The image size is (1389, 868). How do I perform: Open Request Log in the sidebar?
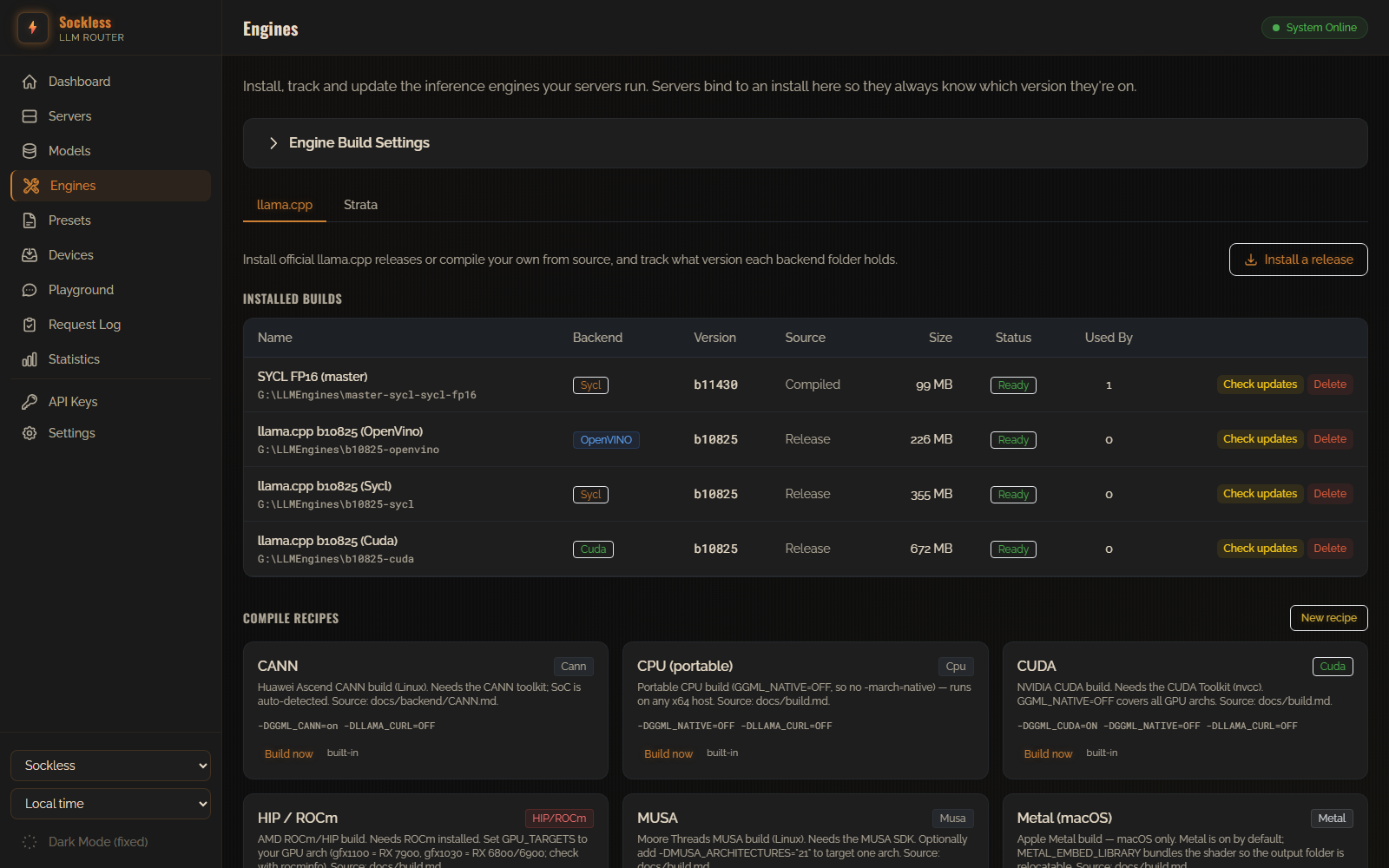pyautogui.click(x=110, y=325)
